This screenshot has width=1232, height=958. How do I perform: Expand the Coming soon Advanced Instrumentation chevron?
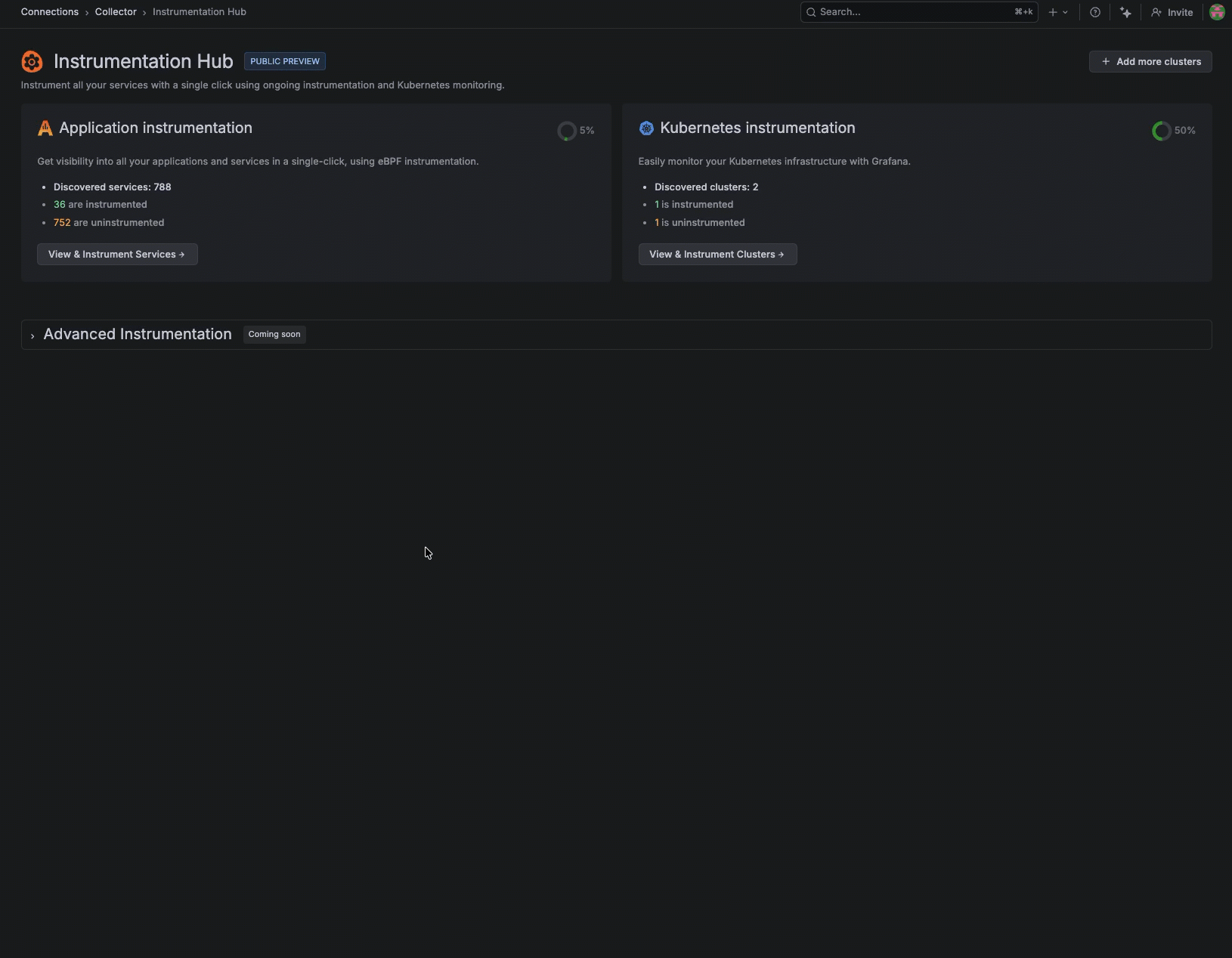pyautogui.click(x=33, y=335)
